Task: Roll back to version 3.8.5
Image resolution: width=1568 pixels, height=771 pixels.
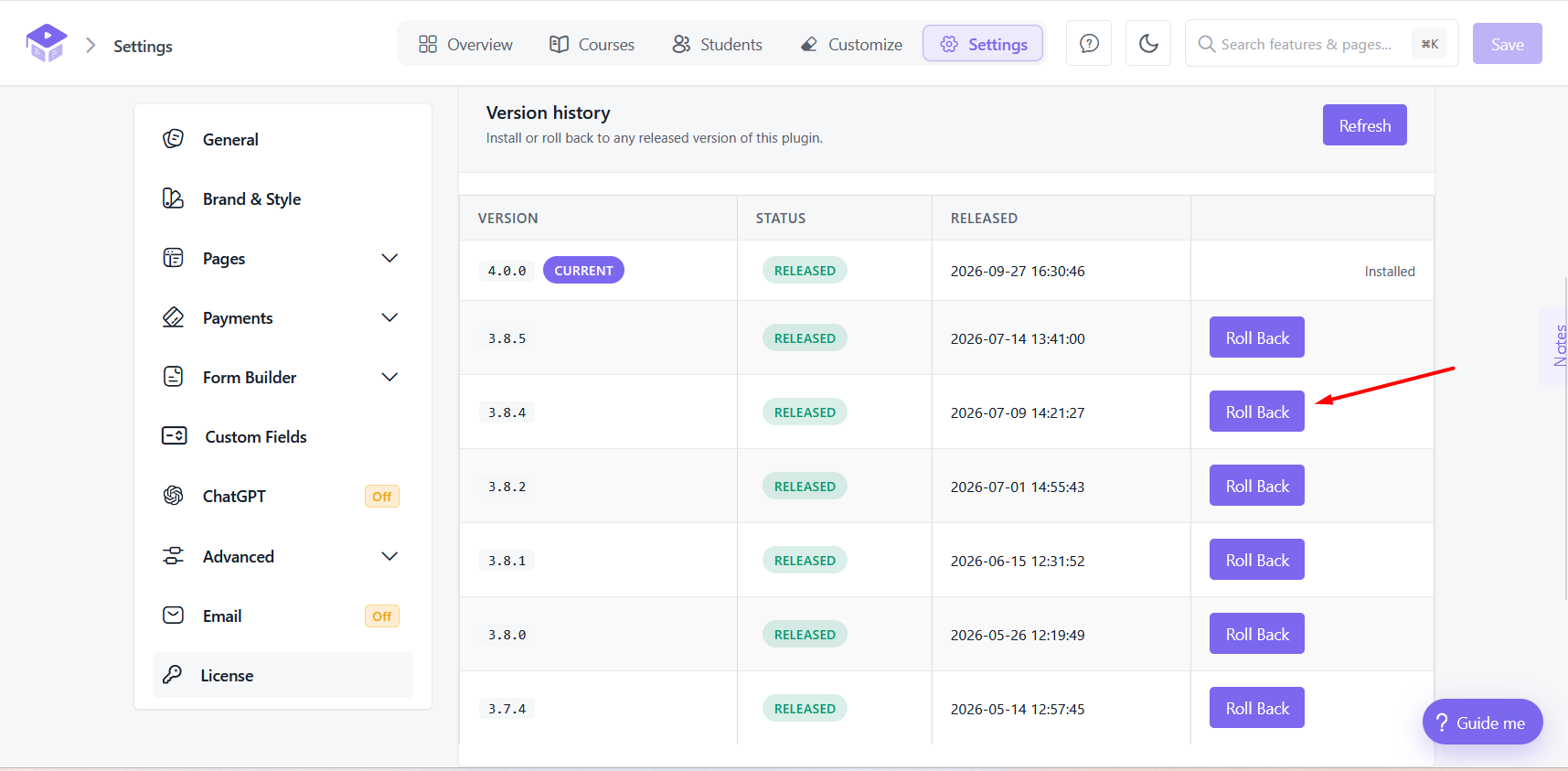Action: [x=1257, y=337]
